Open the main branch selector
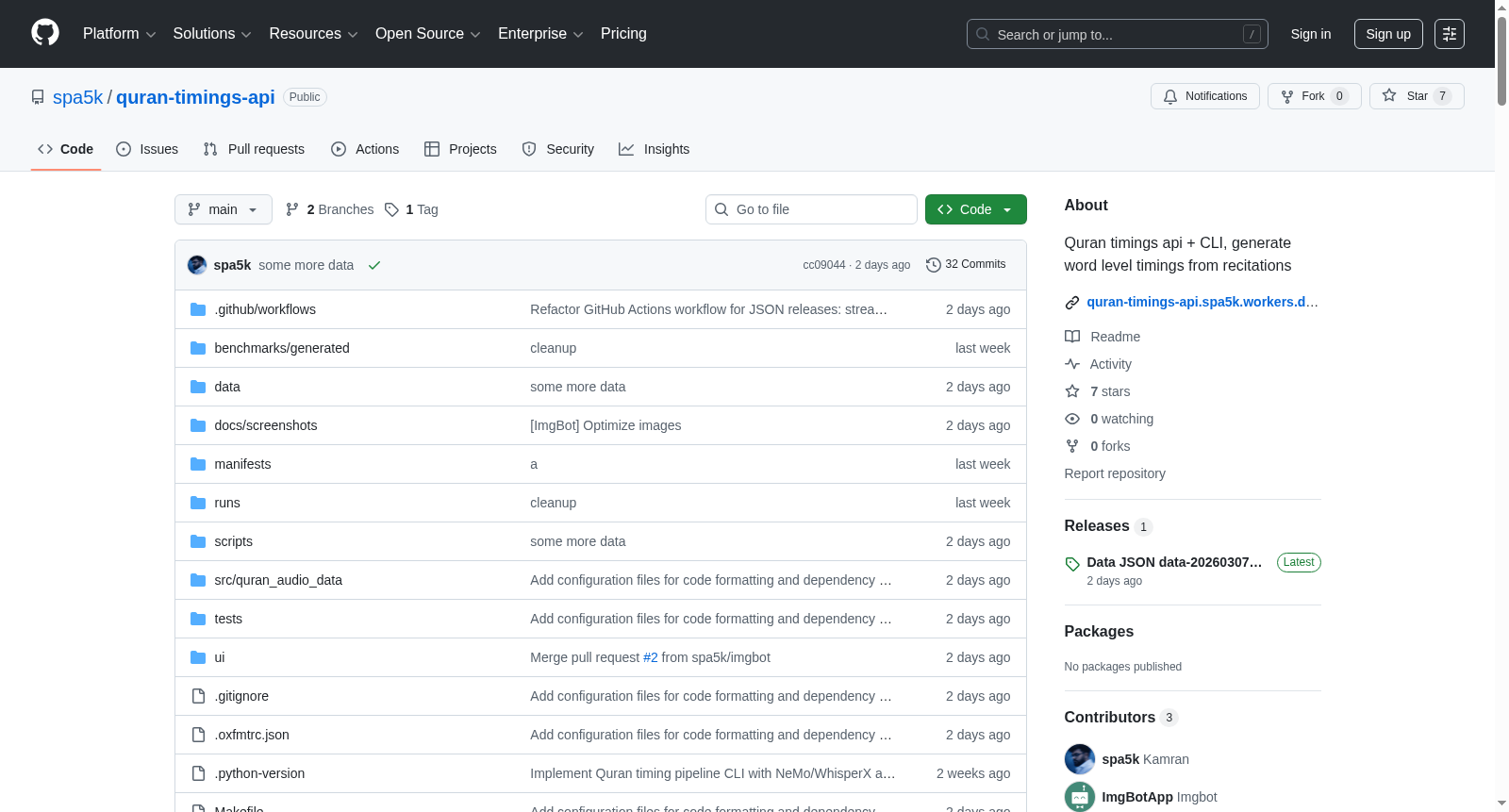This screenshot has height=812, width=1509. [224, 209]
